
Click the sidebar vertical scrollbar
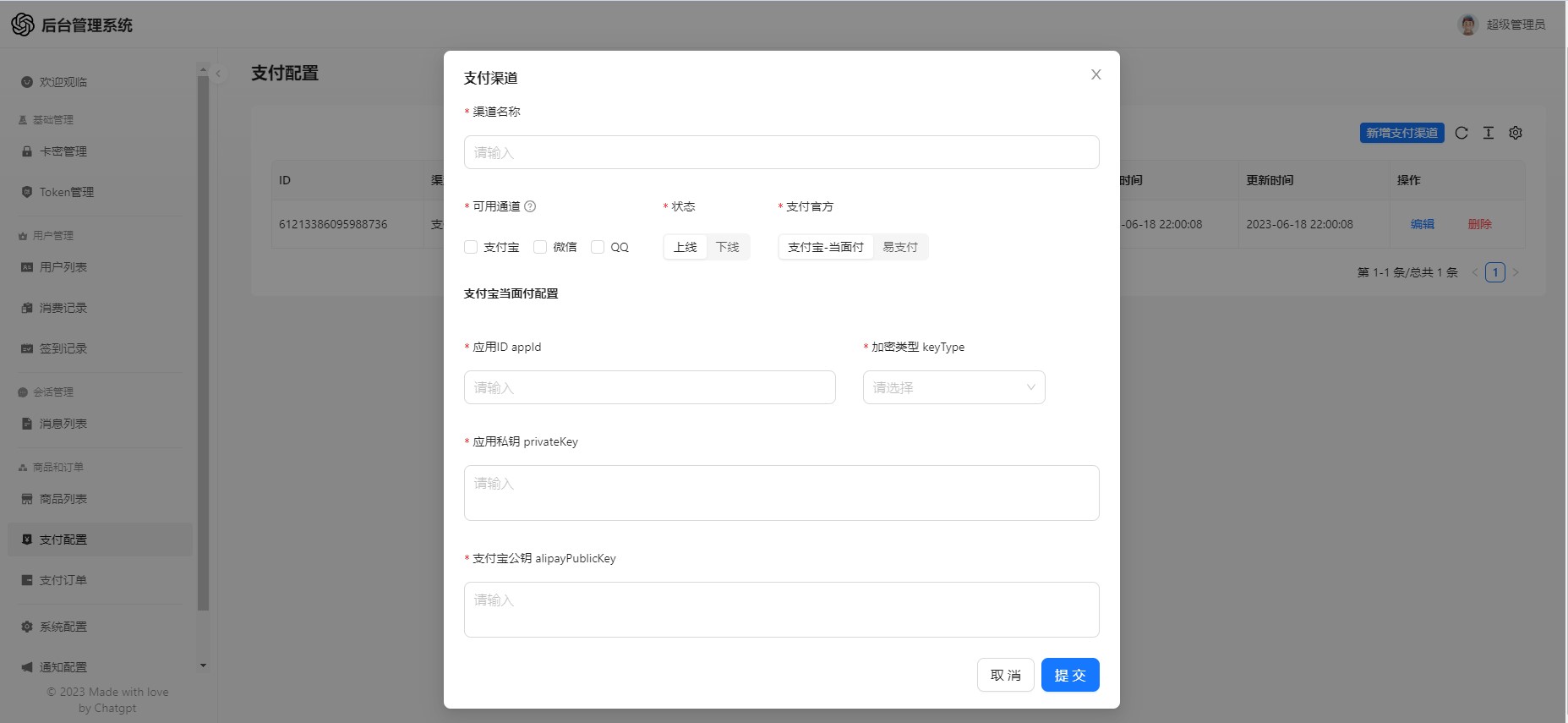pyautogui.click(x=203, y=338)
